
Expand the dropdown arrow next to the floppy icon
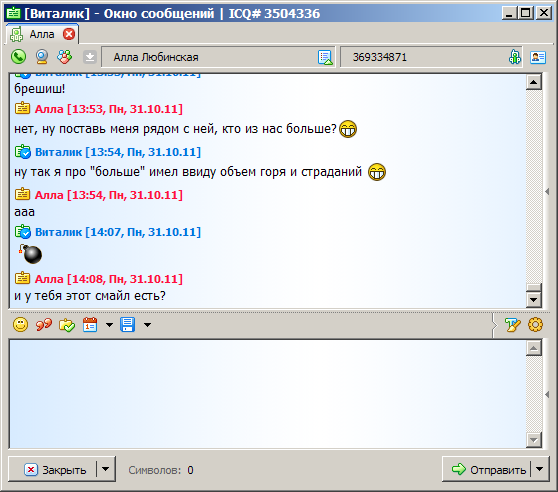147,325
